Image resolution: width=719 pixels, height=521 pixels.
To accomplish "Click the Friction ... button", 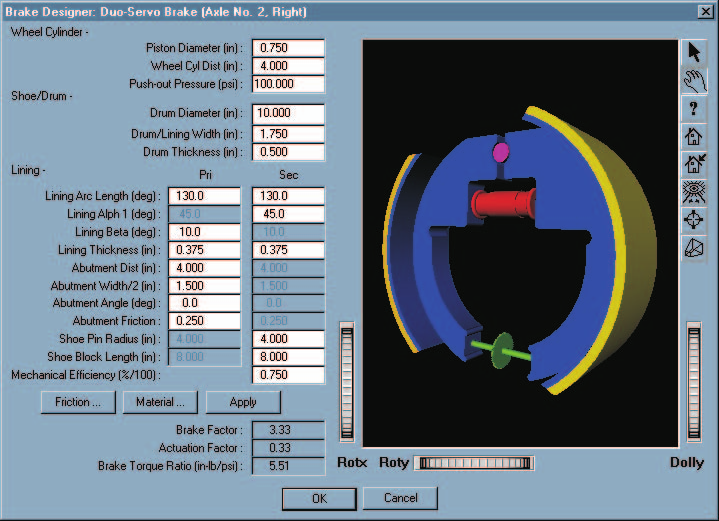I will click(78, 402).
